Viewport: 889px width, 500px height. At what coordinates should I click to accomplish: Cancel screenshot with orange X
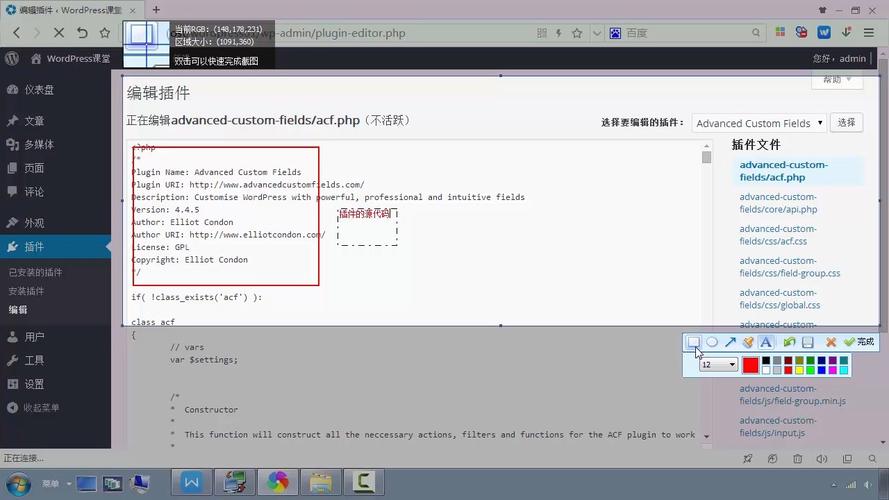click(x=831, y=342)
